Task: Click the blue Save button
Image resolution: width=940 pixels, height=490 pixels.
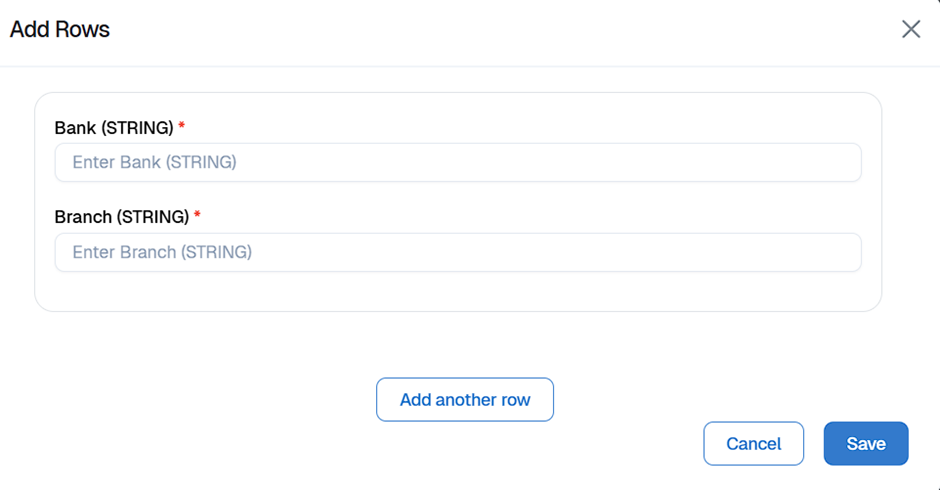Action: 866,444
